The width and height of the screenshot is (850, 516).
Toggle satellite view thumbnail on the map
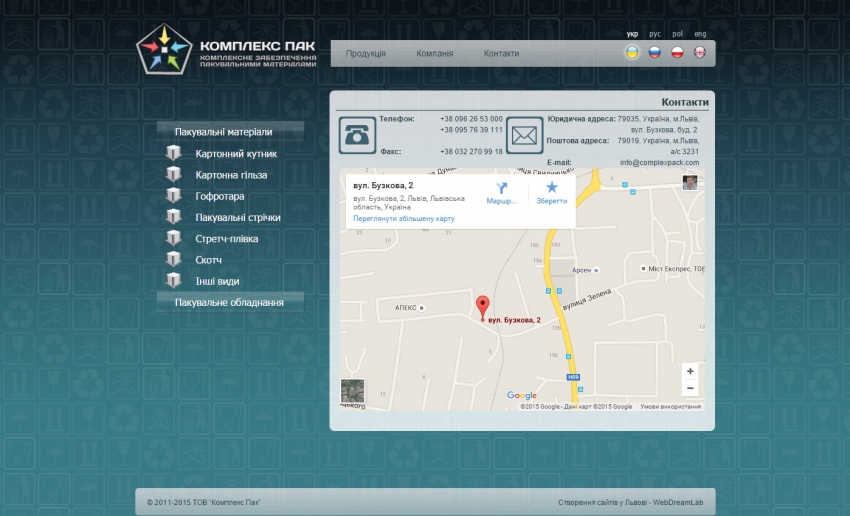point(353,391)
